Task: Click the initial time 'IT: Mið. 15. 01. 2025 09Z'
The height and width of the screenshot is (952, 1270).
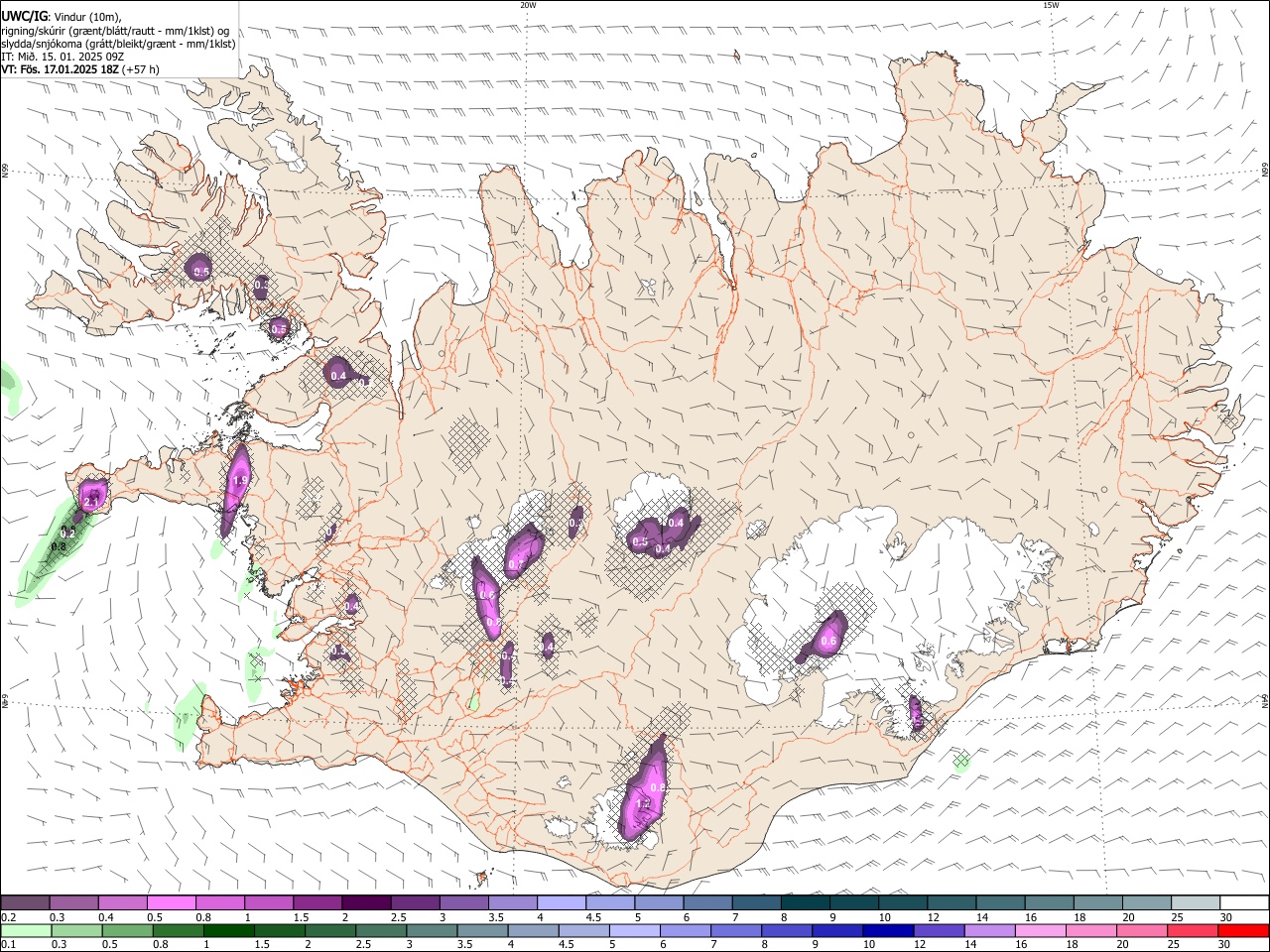Action: 62,57
